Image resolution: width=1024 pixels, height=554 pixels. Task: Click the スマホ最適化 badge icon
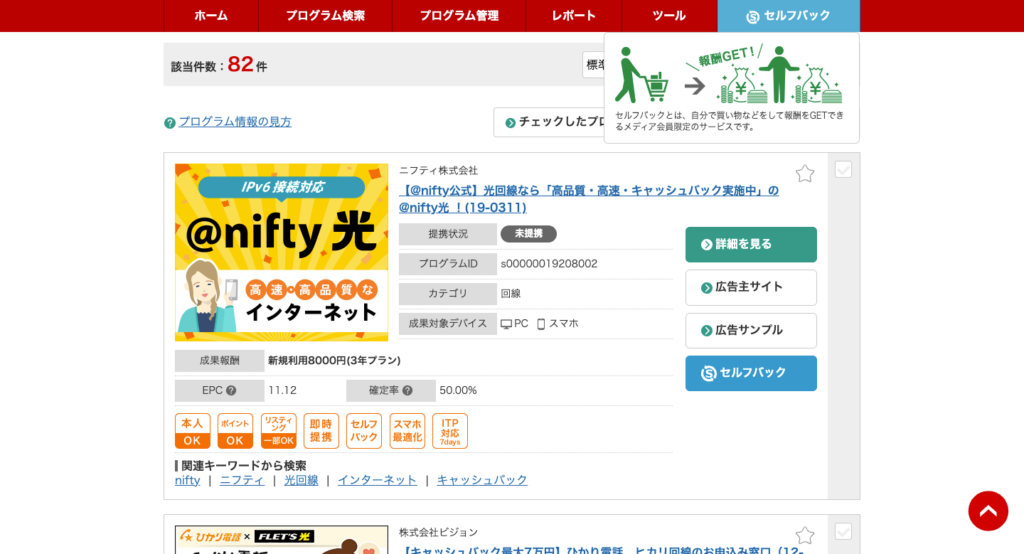[x=407, y=431]
